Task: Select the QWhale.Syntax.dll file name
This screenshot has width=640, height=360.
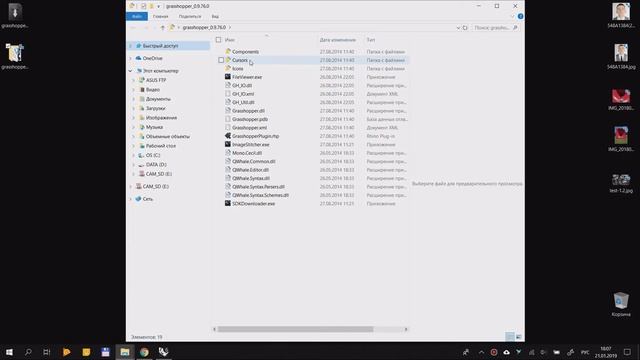Action: (x=251, y=178)
